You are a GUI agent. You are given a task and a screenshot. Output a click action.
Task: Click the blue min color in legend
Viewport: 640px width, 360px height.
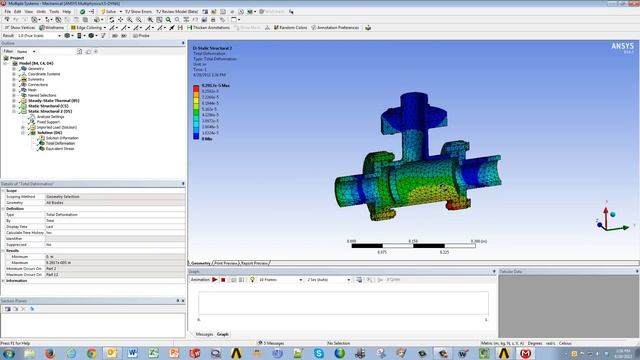pos(196,136)
